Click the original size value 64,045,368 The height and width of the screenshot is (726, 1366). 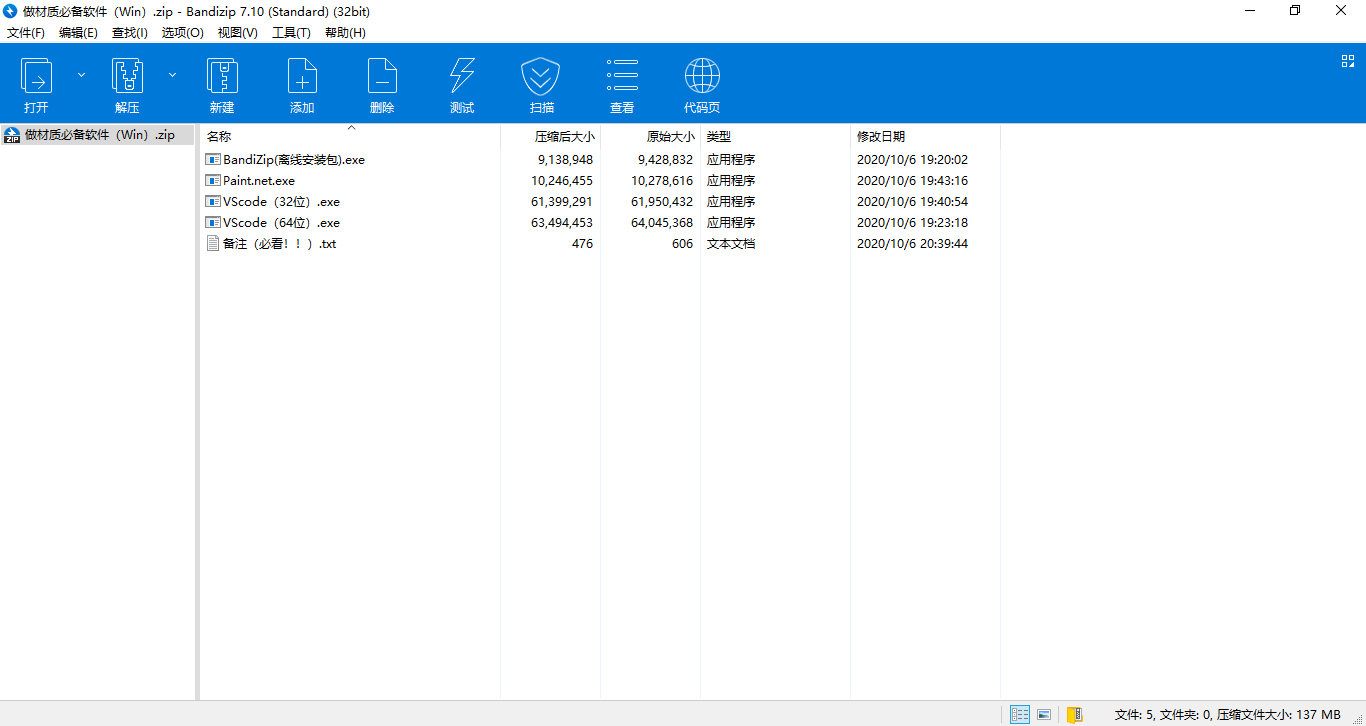[662, 222]
